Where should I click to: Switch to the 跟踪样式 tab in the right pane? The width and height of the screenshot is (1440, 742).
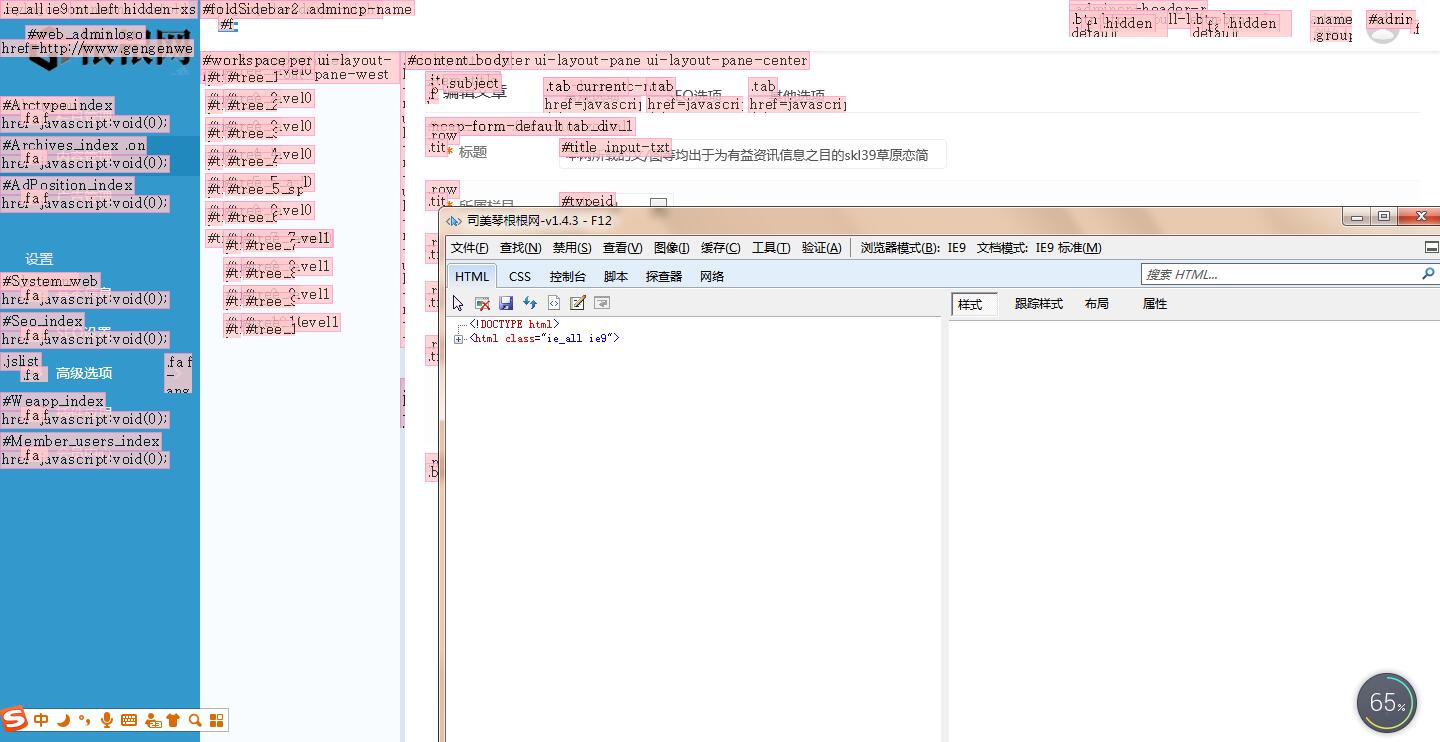(x=1039, y=304)
